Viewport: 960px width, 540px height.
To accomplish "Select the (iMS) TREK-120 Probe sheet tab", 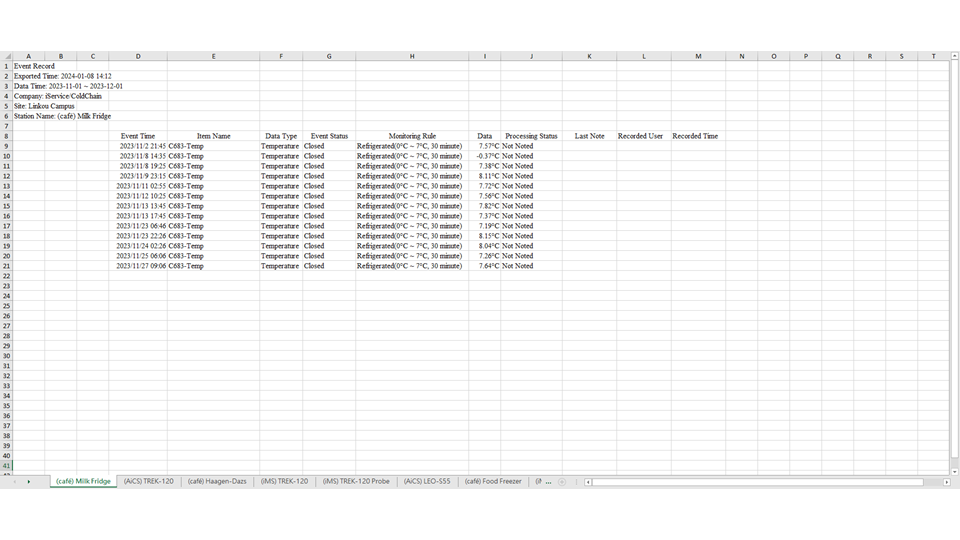I will pyautogui.click(x=356, y=482).
